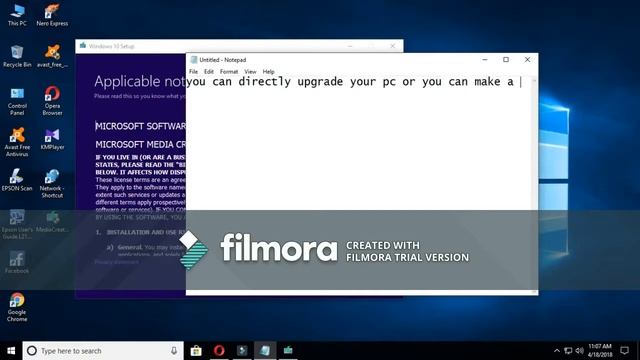
Task: Open the Action Center notifications icon
Action: click(624, 351)
